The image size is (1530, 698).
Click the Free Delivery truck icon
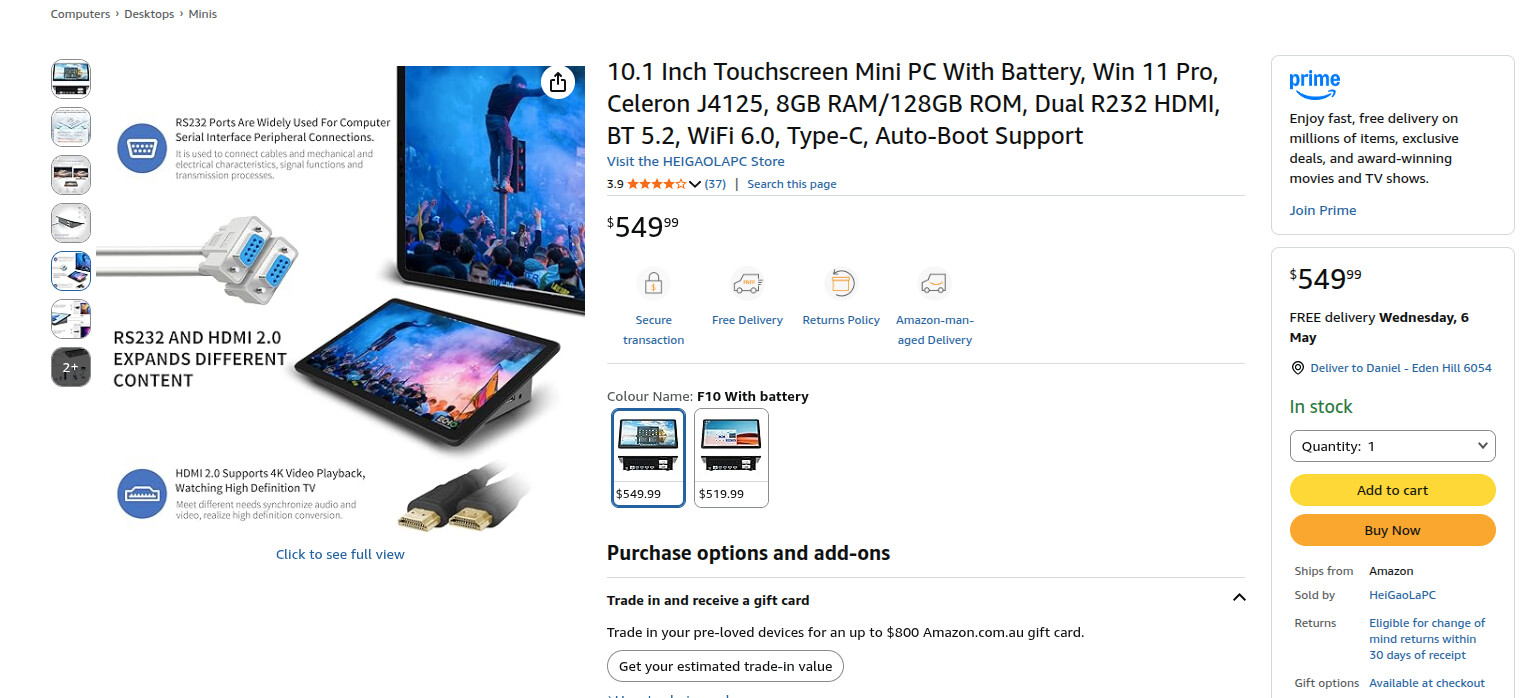[x=747, y=283]
